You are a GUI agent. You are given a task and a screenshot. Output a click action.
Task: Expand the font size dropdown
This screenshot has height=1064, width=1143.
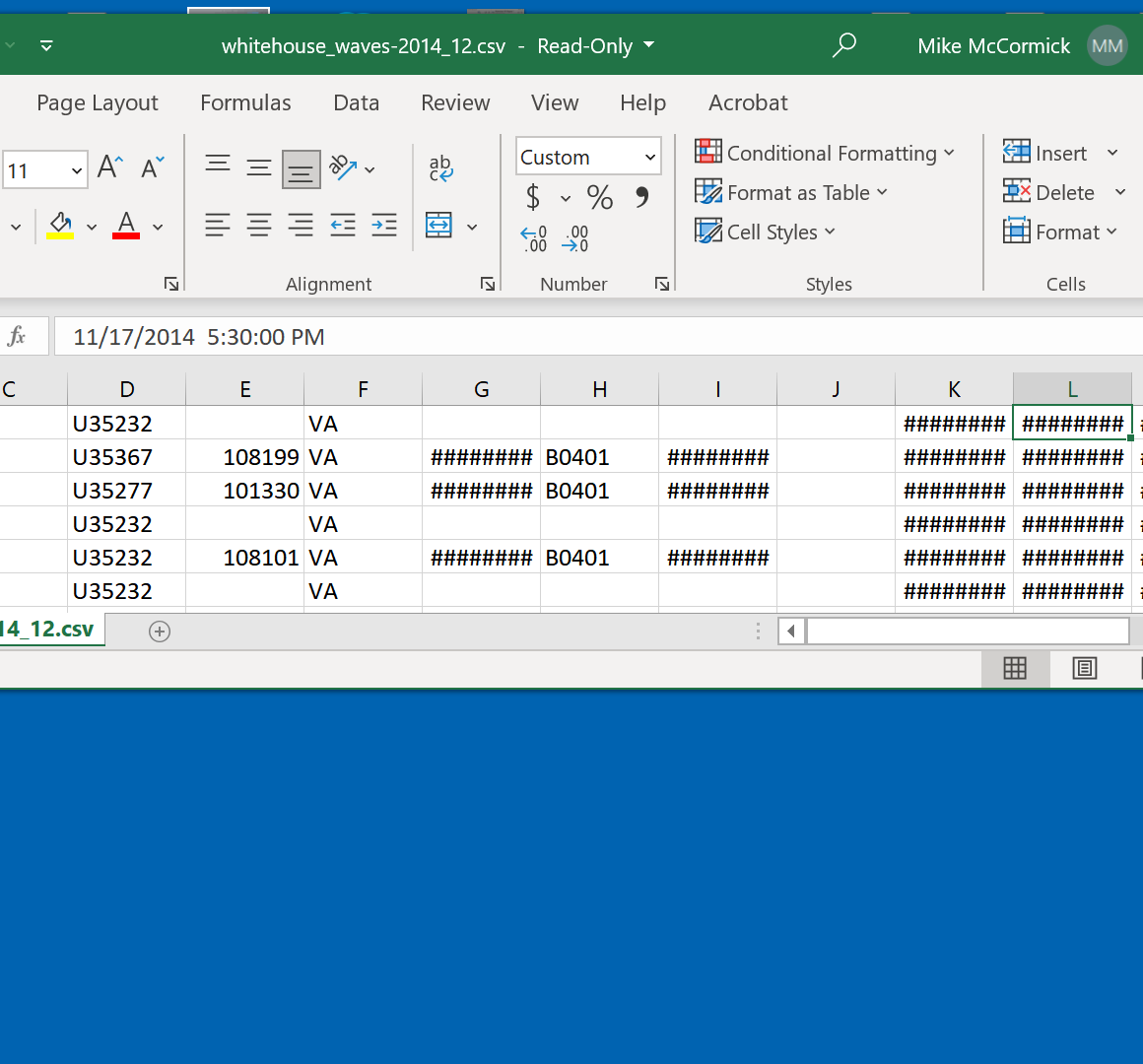[77, 170]
